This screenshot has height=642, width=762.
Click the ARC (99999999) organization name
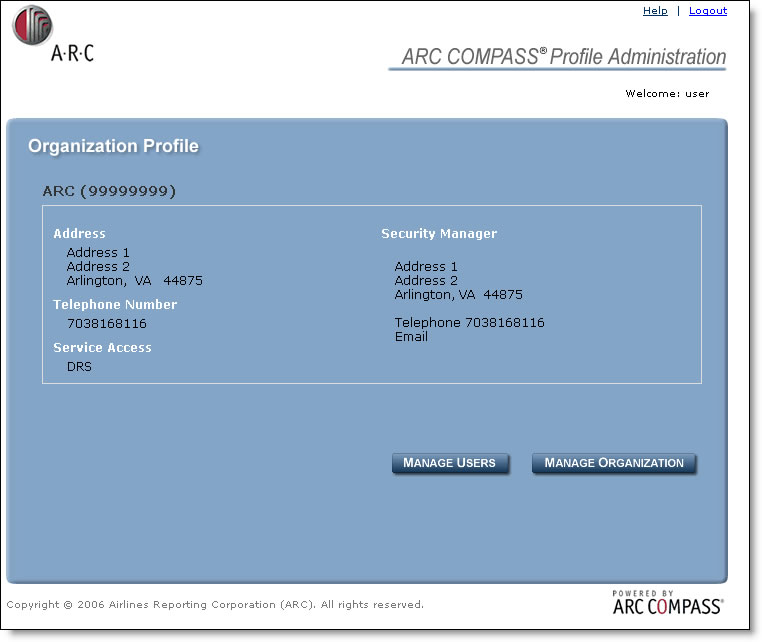pos(109,191)
